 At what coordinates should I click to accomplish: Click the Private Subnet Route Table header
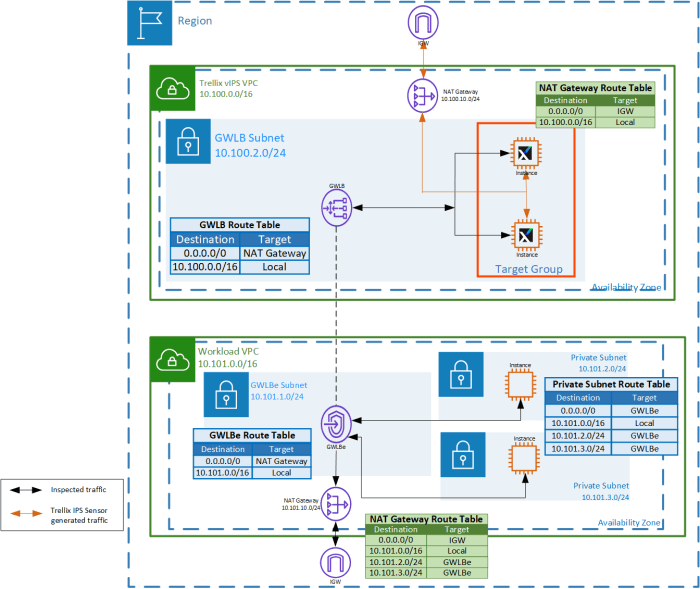(x=611, y=384)
